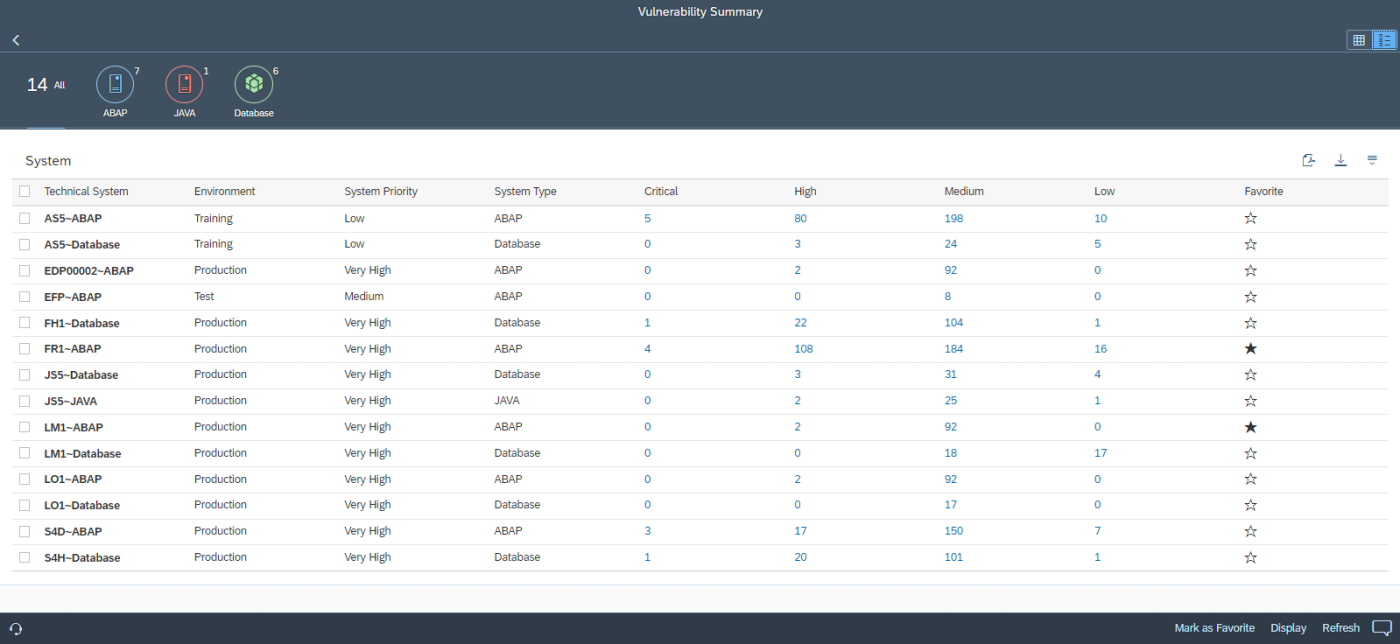
Task: Select the ABAP systems filter icon
Action: click(114, 85)
